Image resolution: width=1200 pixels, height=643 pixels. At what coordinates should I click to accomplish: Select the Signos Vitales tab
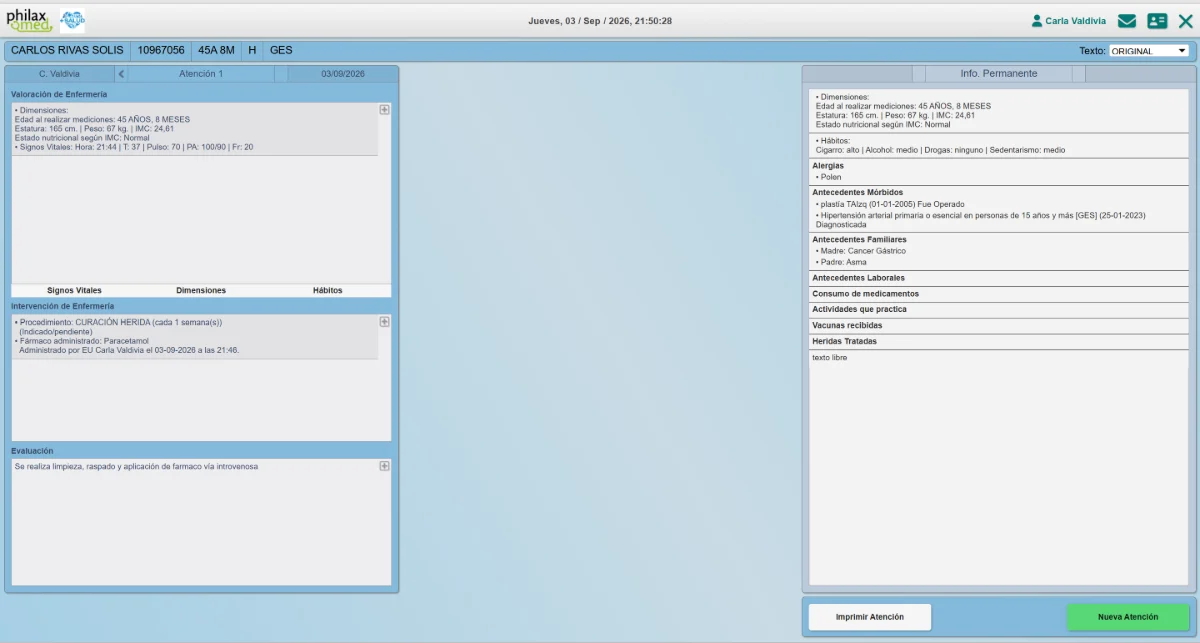(x=74, y=291)
